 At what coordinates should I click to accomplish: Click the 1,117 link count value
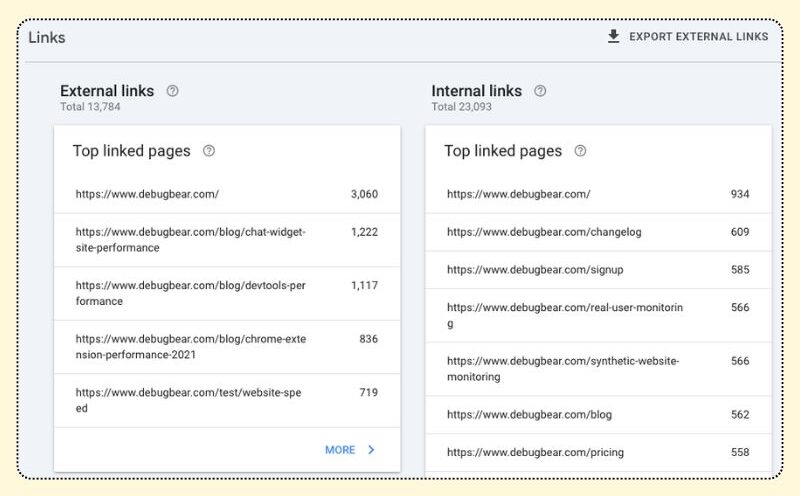coord(364,286)
